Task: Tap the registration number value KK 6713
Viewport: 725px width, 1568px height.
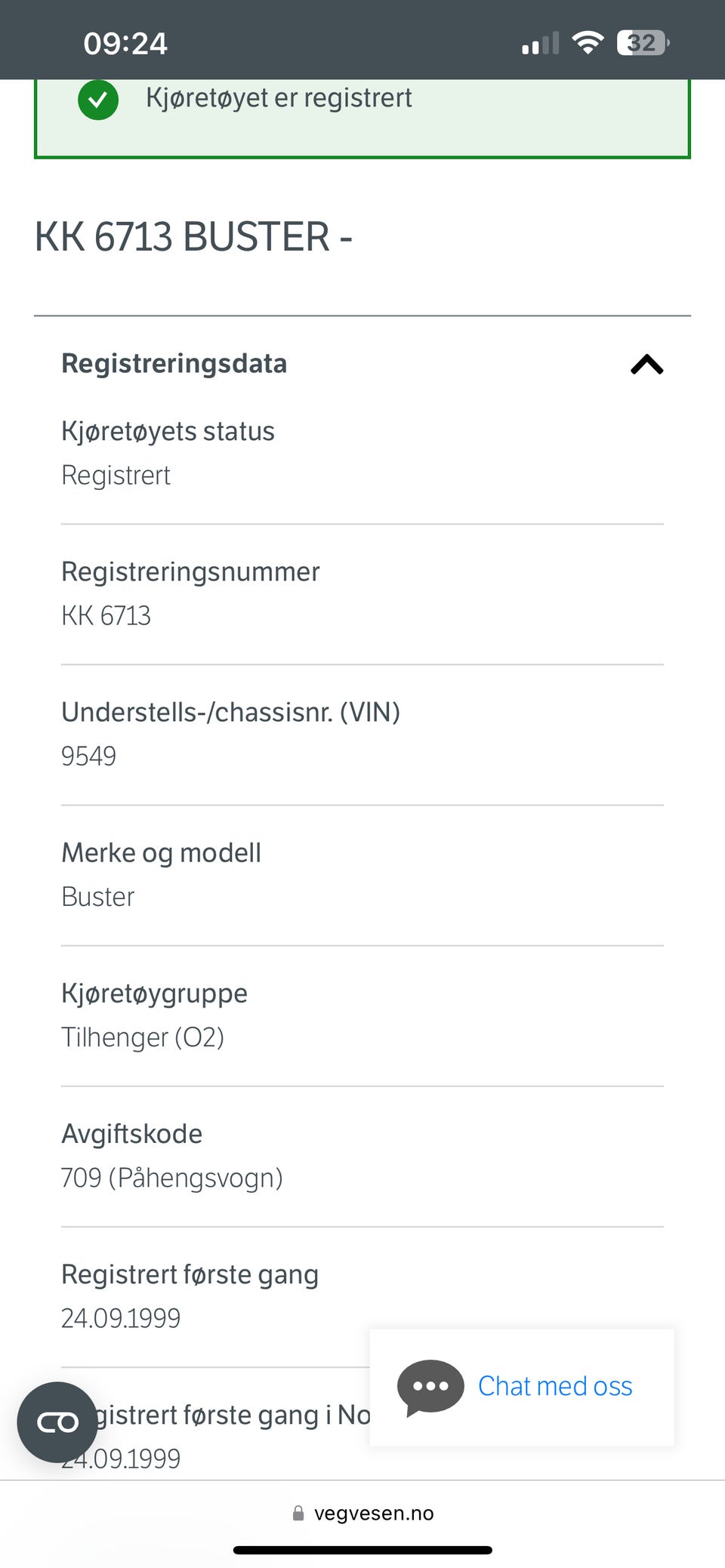Action: [106, 616]
